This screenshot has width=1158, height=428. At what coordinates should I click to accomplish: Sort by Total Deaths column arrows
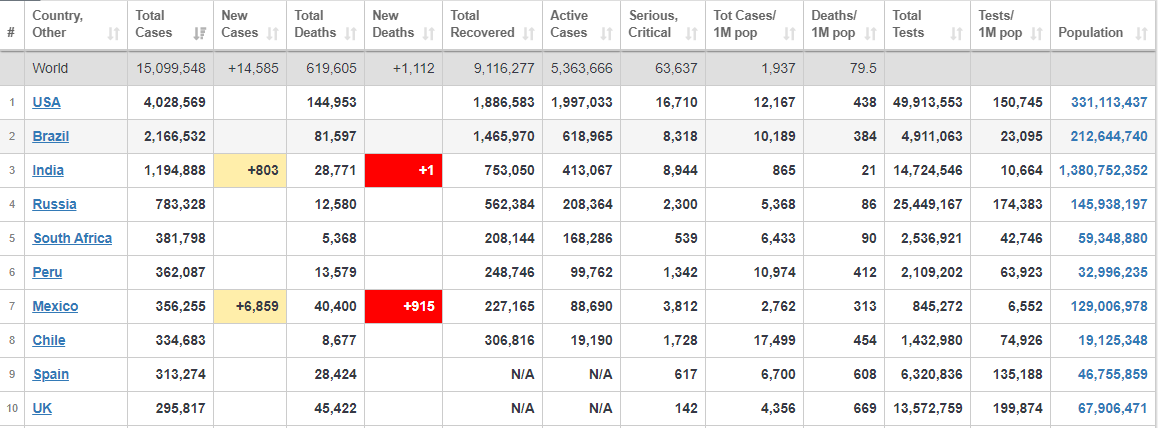coord(351,33)
